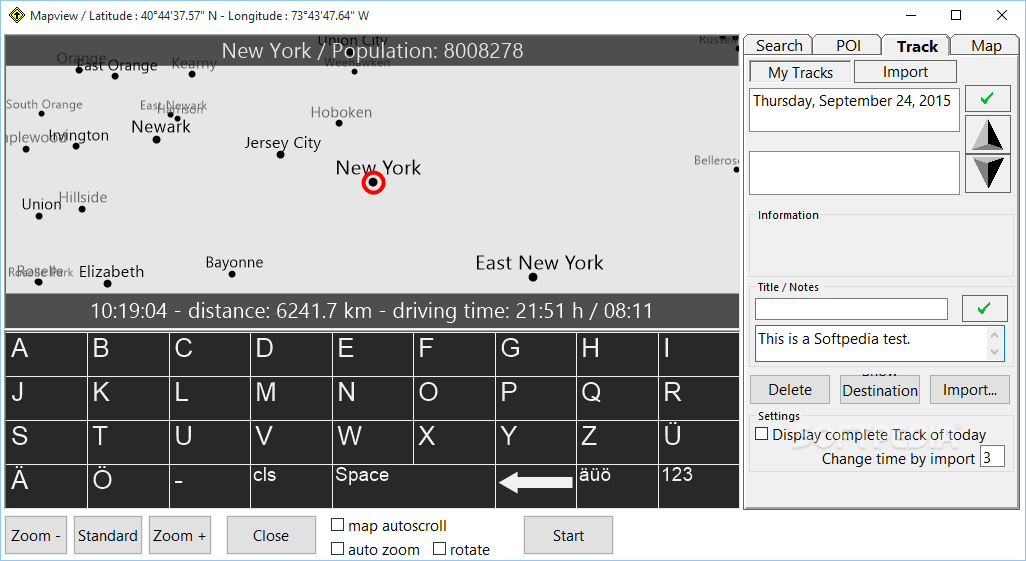Click the Title input field
The width and height of the screenshot is (1026, 561).
[851, 309]
